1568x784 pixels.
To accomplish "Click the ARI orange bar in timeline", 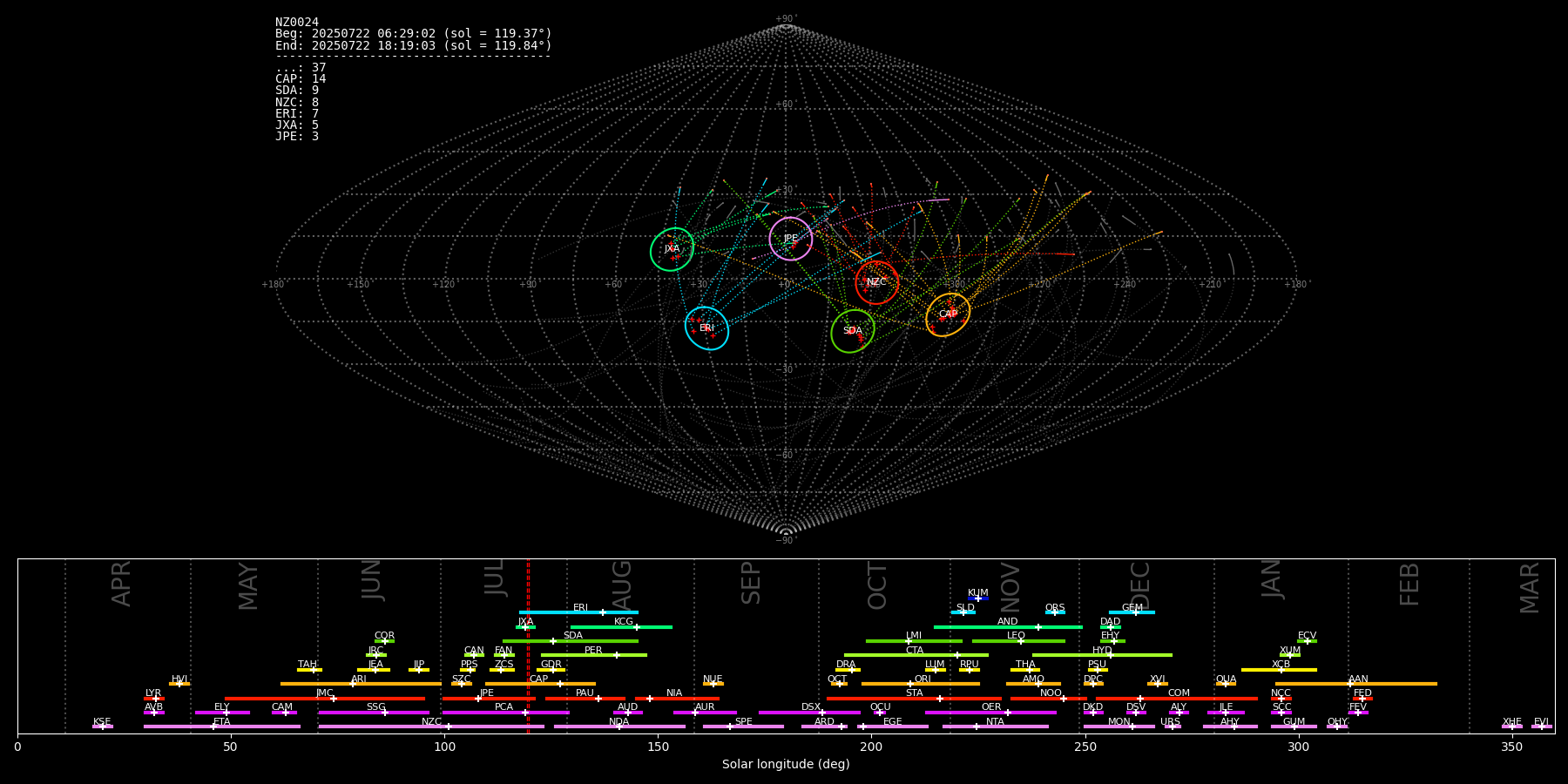I will [x=361, y=684].
